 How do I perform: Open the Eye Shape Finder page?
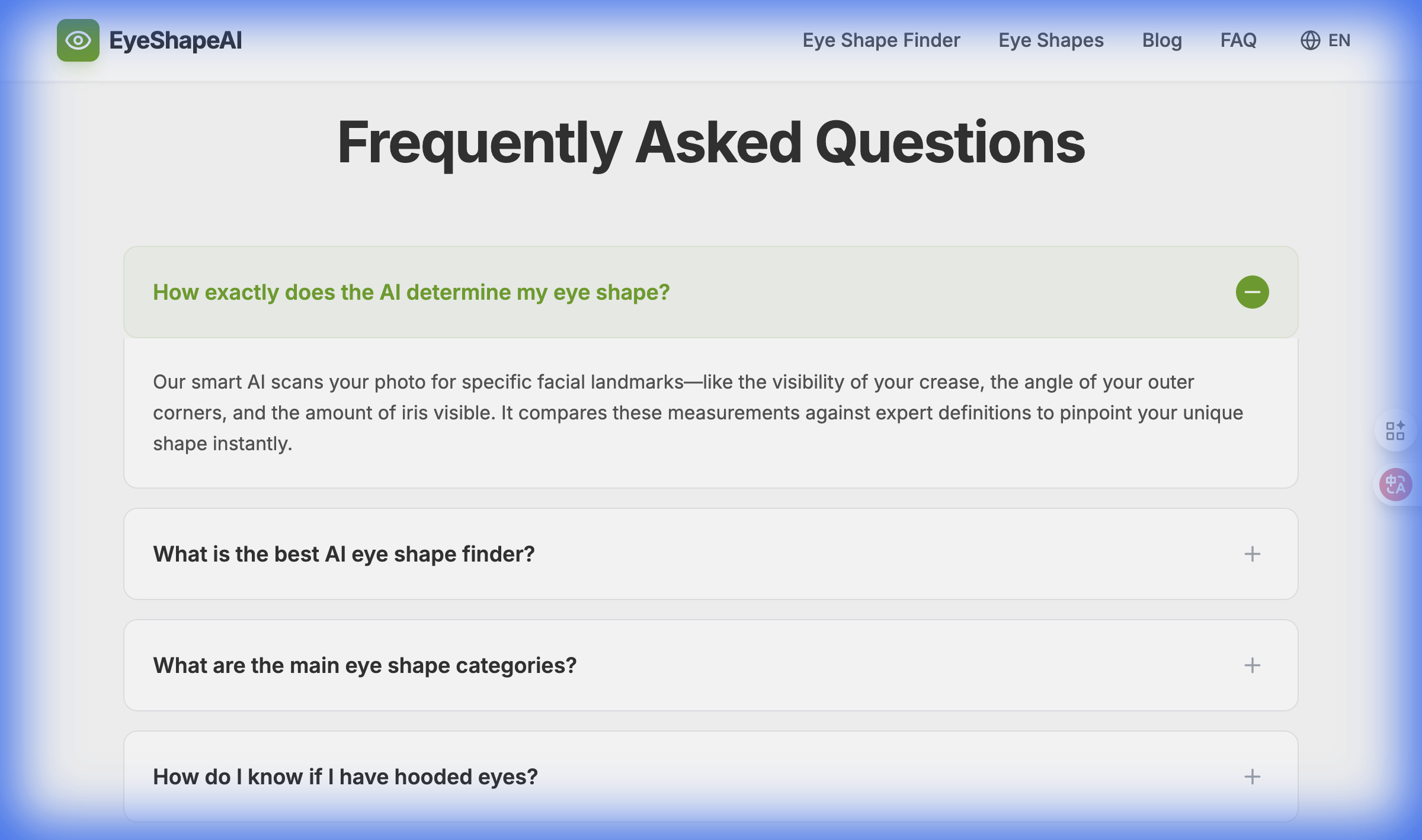[x=881, y=40]
